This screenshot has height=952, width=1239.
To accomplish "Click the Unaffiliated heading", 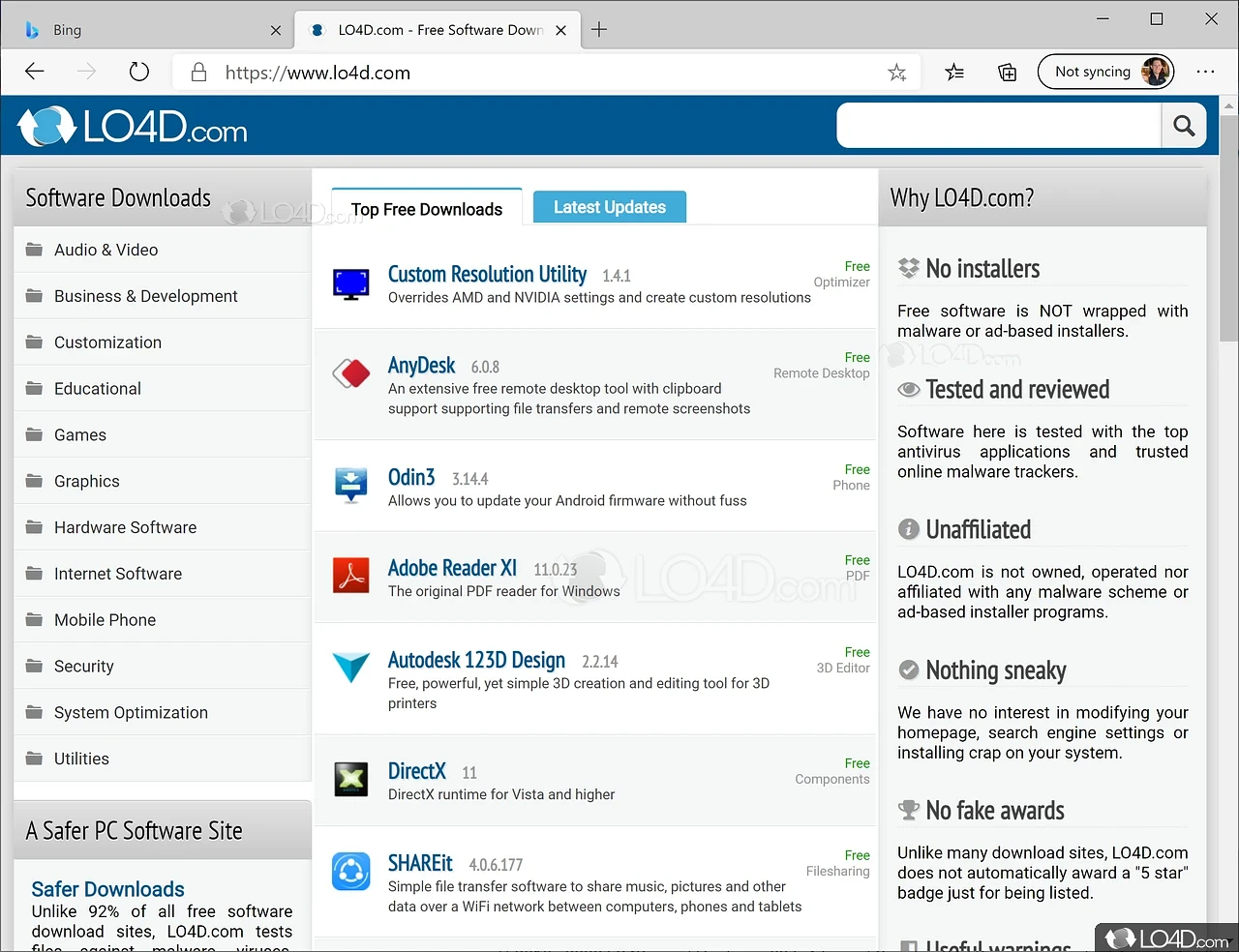I will [x=978, y=530].
